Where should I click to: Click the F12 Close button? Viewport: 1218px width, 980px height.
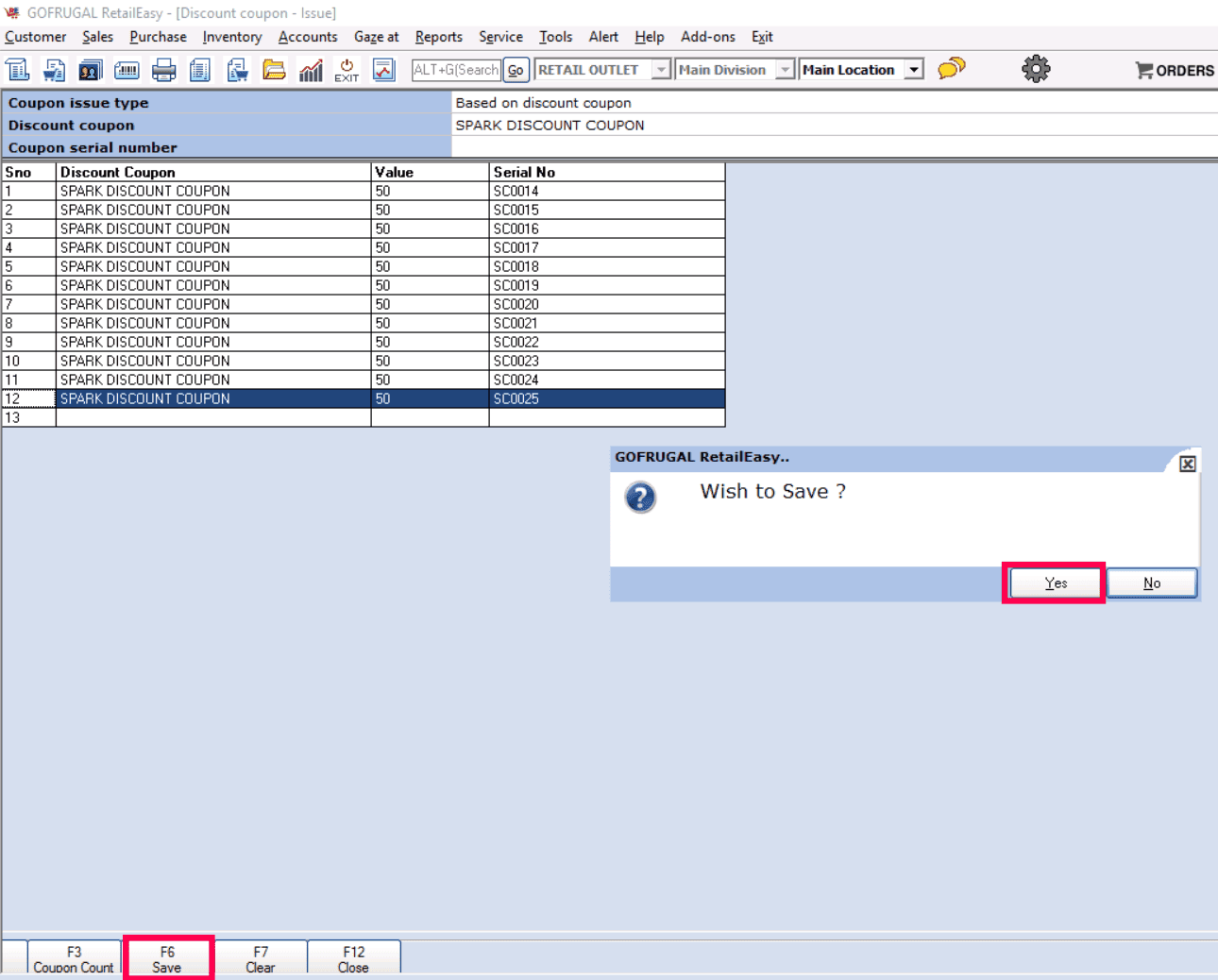[x=353, y=959]
